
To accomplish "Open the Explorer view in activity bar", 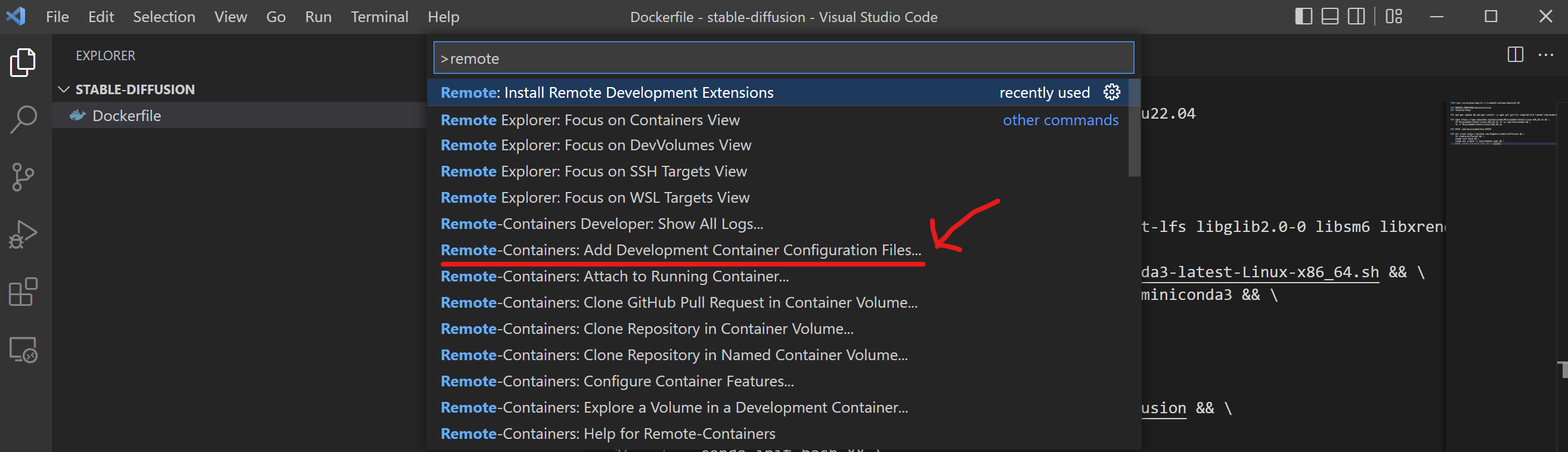I will [23, 62].
